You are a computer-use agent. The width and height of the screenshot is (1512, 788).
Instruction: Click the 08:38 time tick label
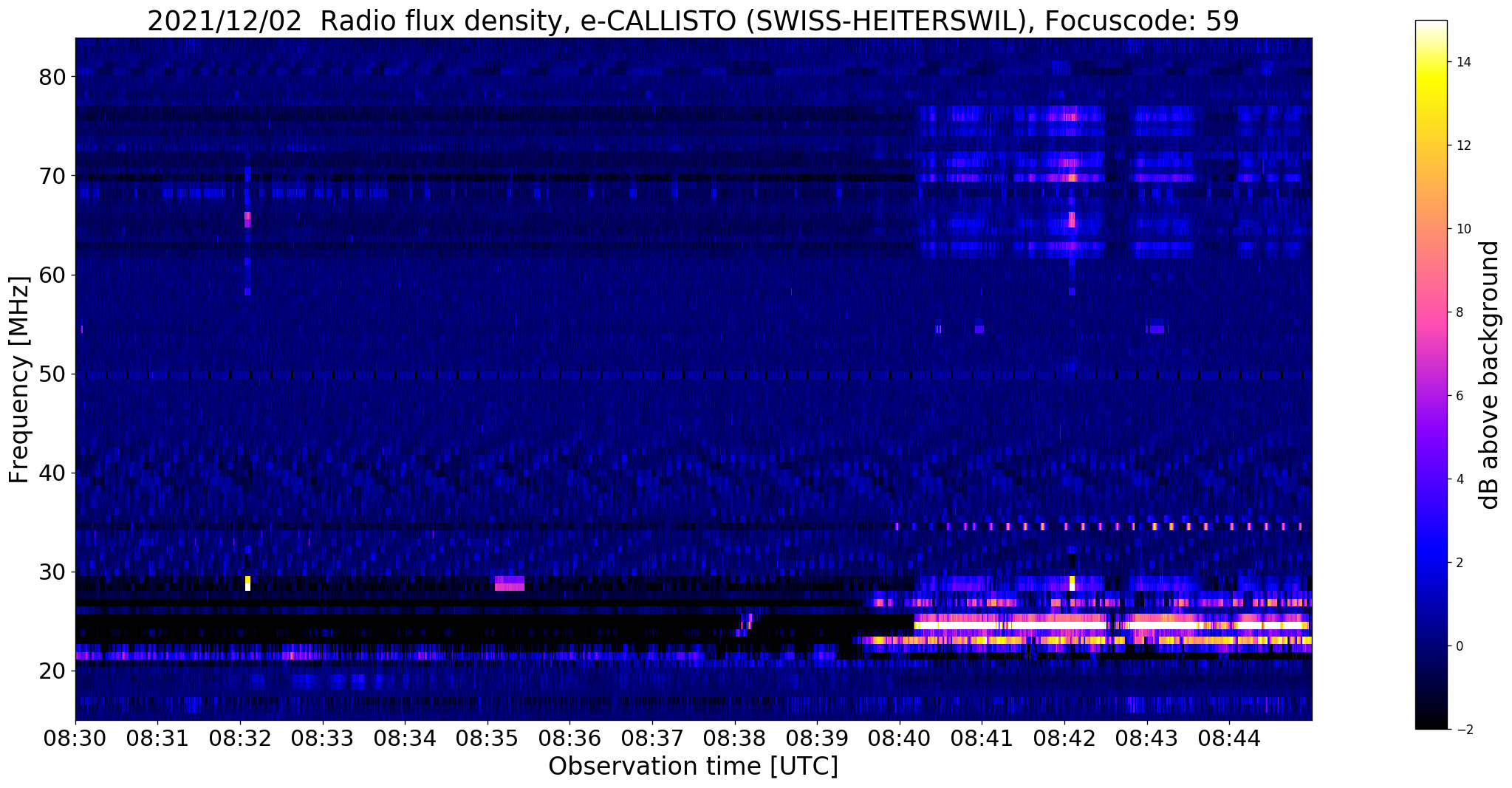pos(735,738)
